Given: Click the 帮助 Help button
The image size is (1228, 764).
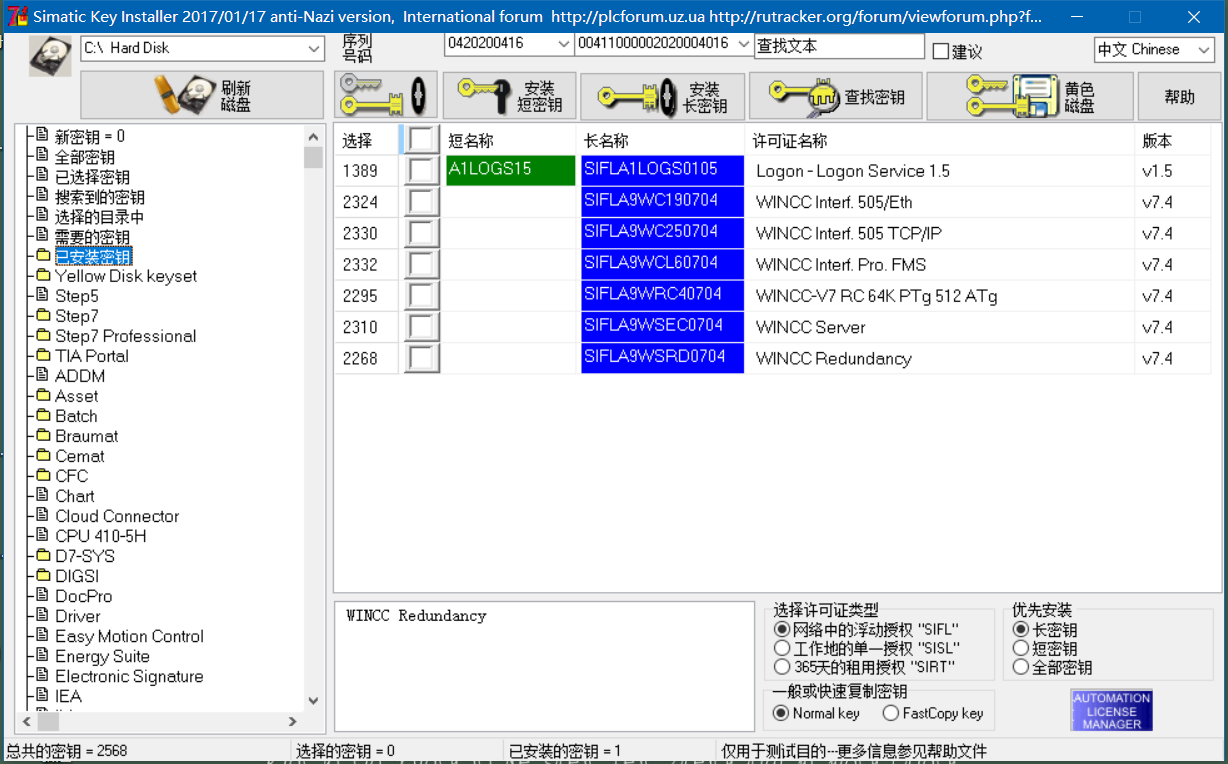Looking at the screenshot, I should (x=1179, y=95).
